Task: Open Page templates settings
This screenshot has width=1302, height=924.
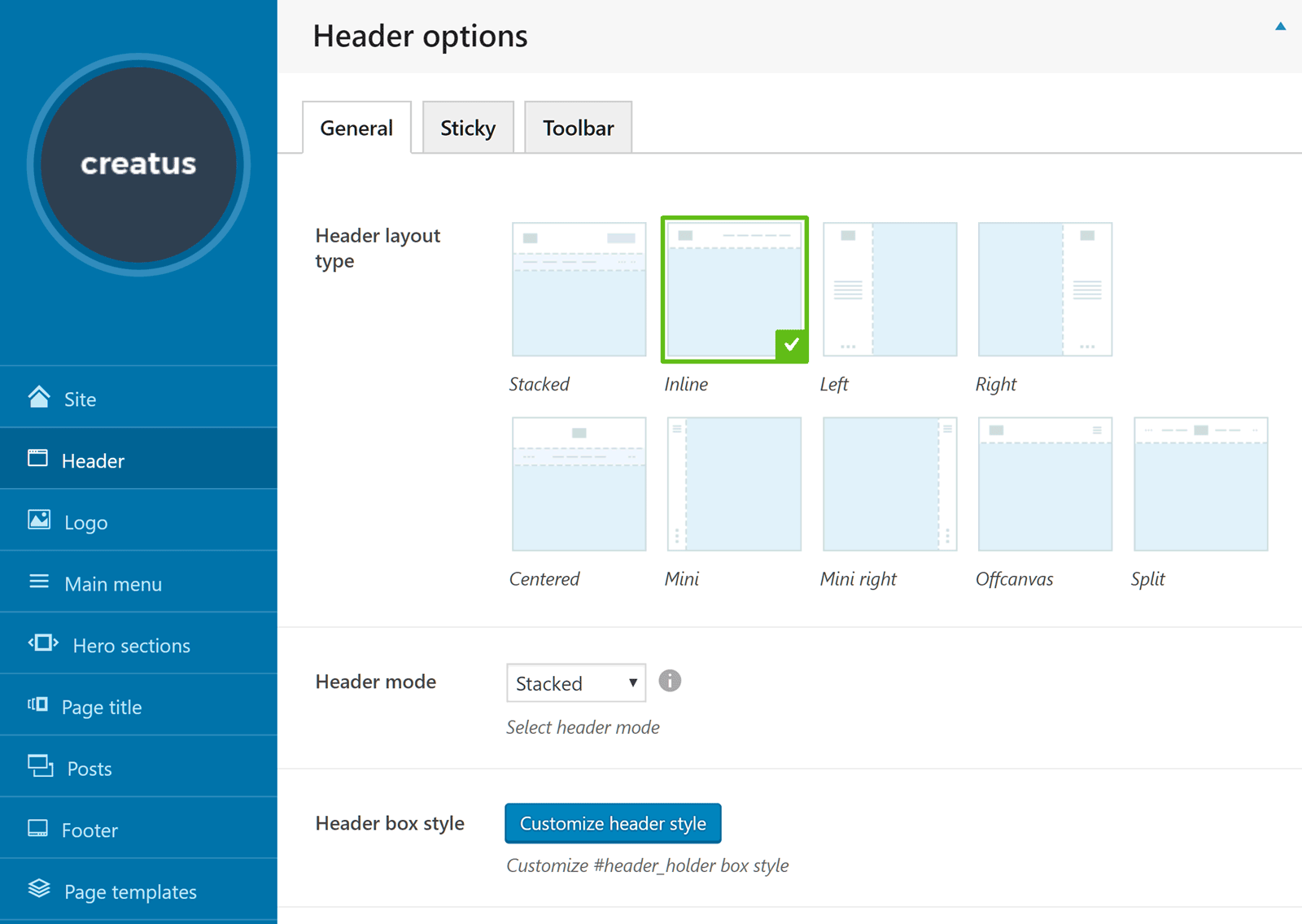Action: (x=138, y=890)
